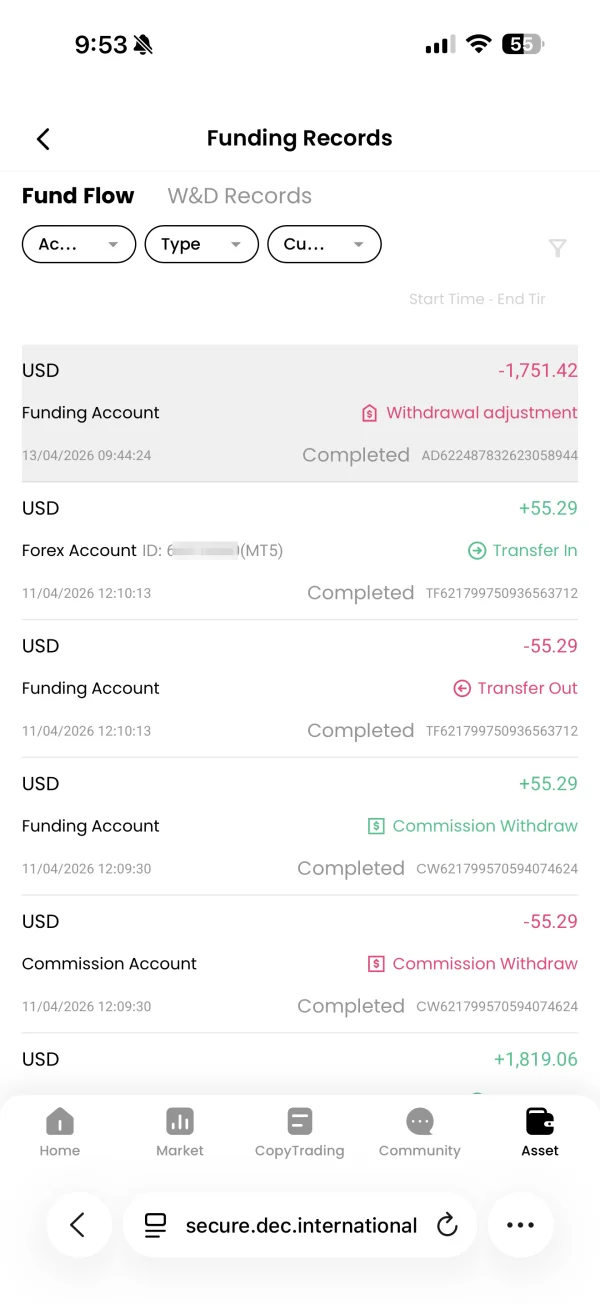Switch to W&D Records tab
The height and width of the screenshot is (1304, 600).
tap(240, 196)
